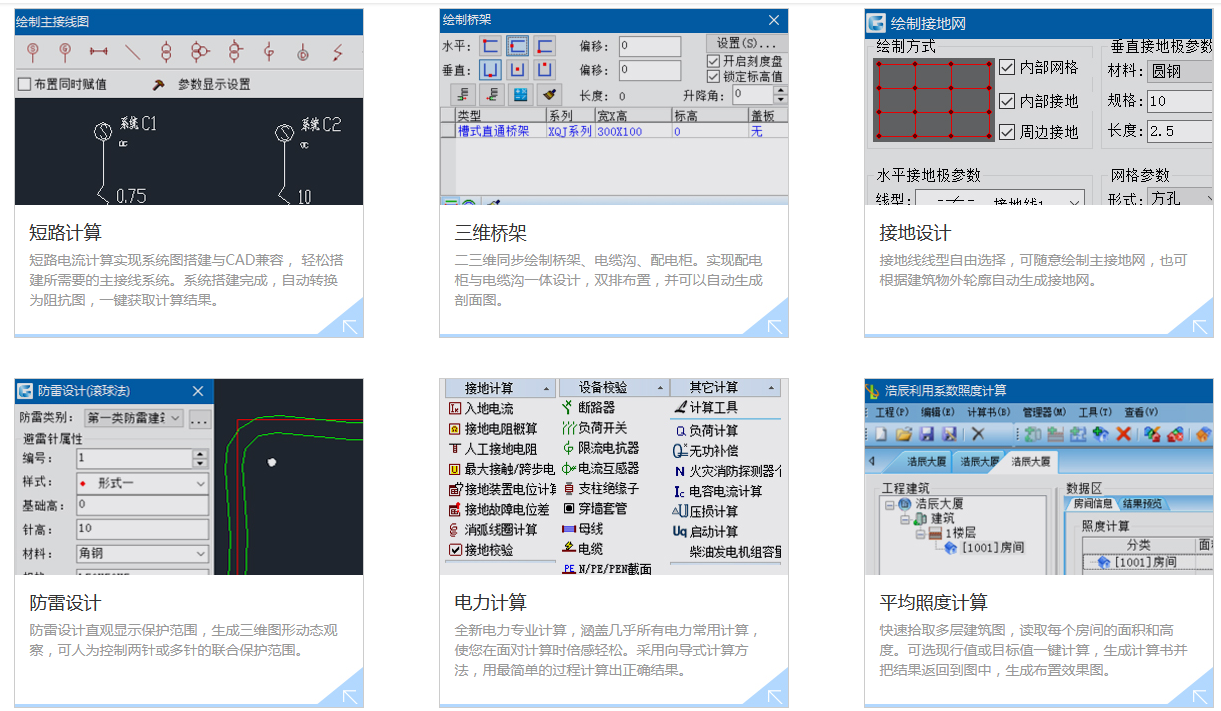Open 工具(T) menu

click(1095, 412)
